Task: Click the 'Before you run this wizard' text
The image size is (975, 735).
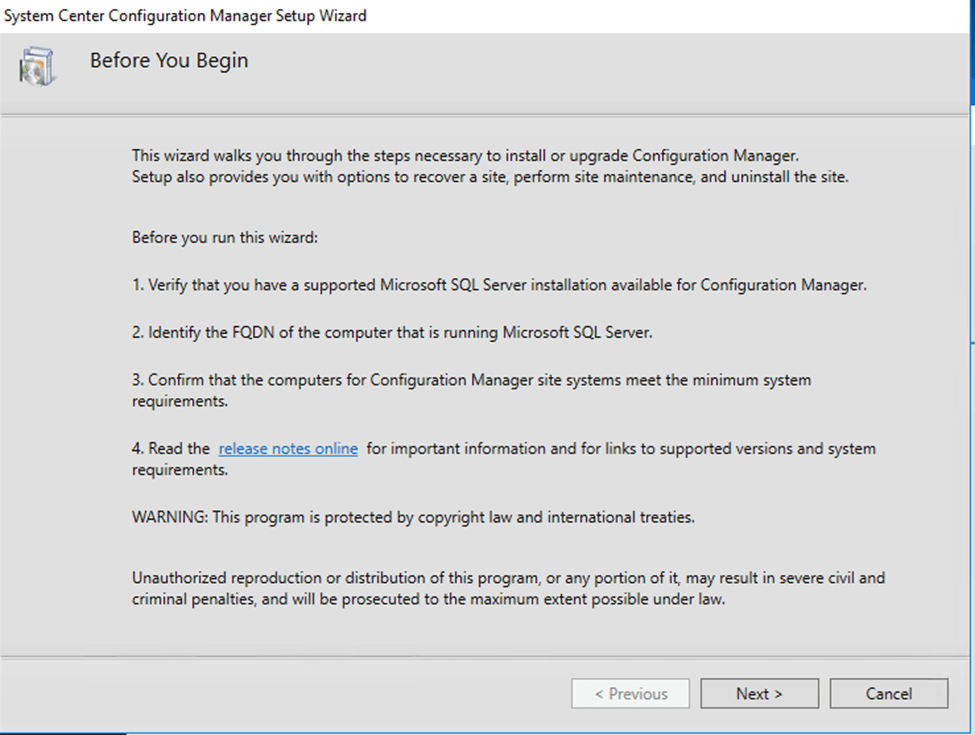Action: (224, 239)
